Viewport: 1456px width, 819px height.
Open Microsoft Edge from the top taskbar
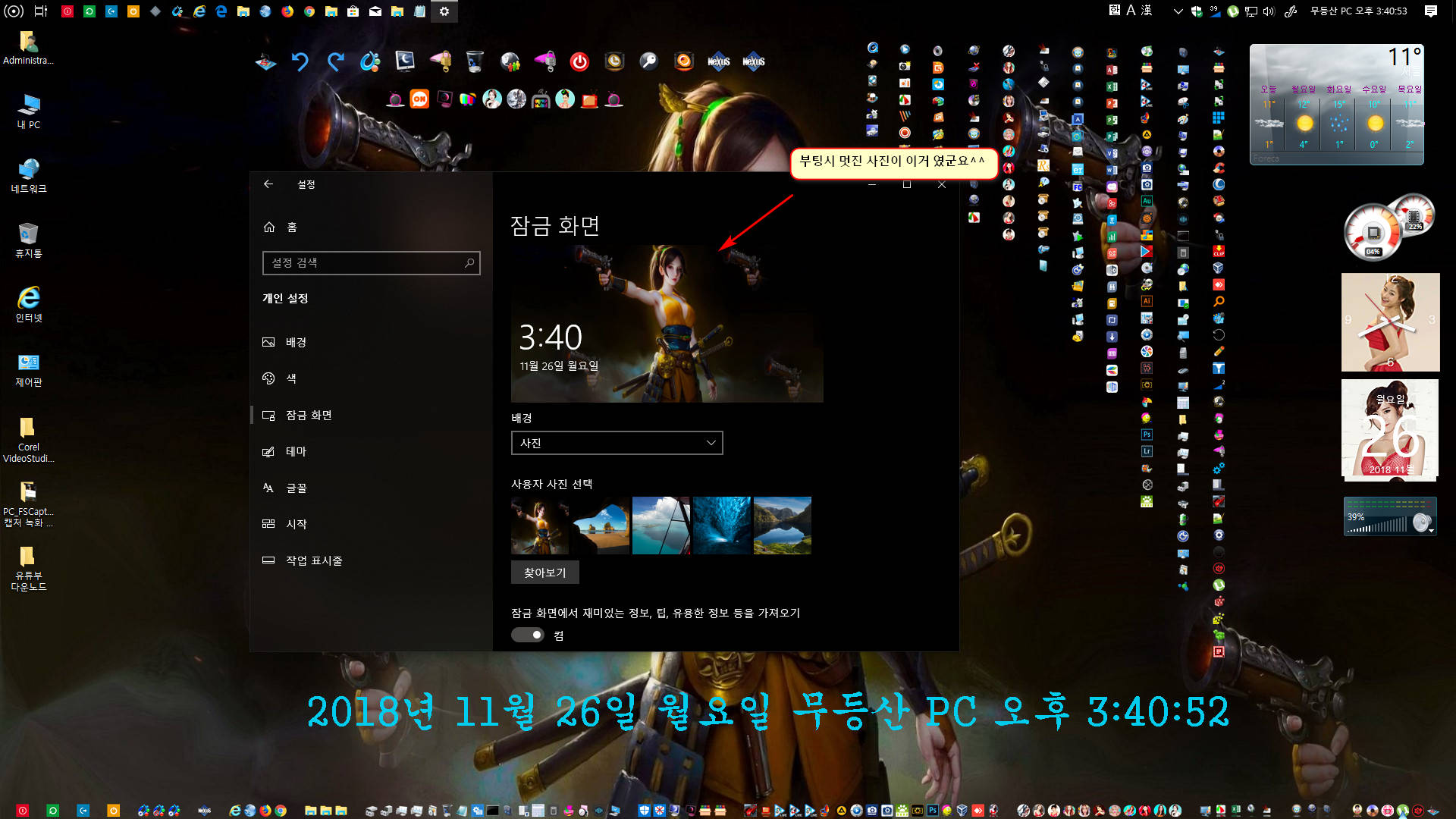pyautogui.click(x=221, y=11)
